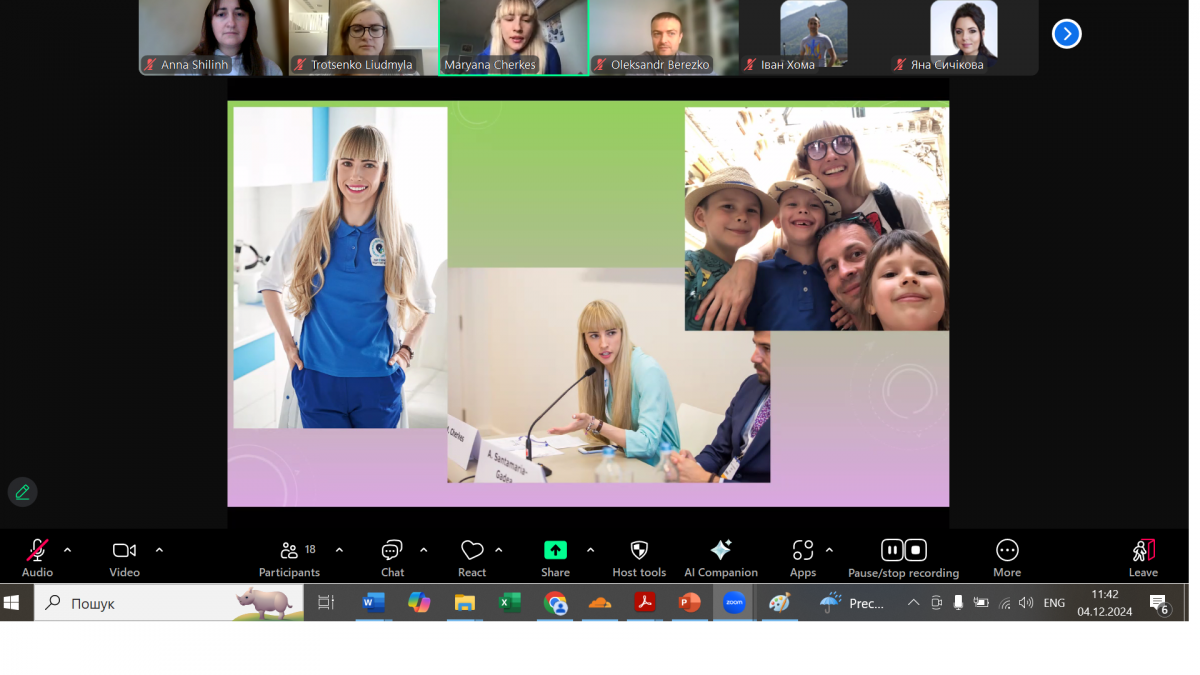Toggle camera using Video button
The width and height of the screenshot is (1200, 675).
click(x=124, y=551)
